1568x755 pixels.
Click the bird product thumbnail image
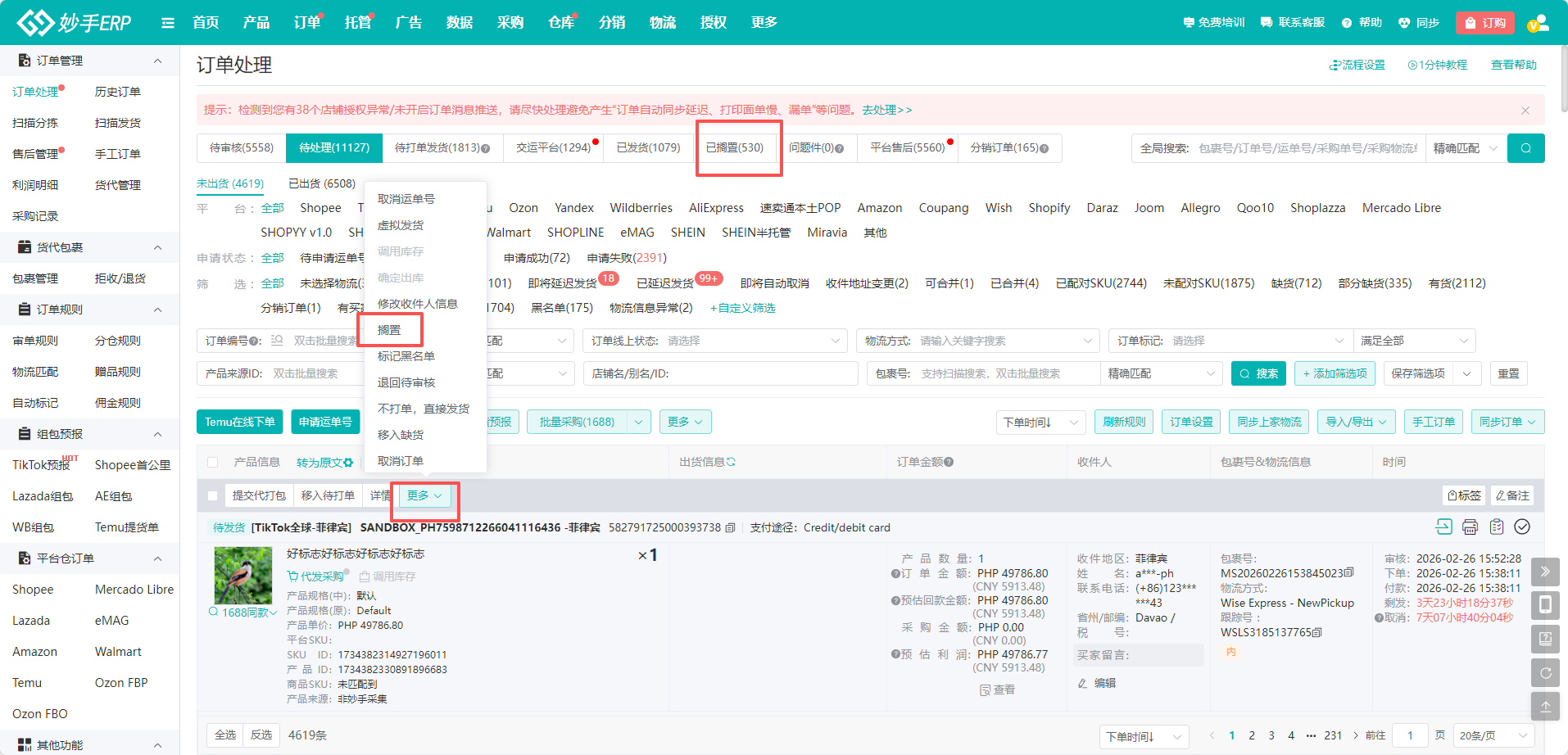pos(242,576)
